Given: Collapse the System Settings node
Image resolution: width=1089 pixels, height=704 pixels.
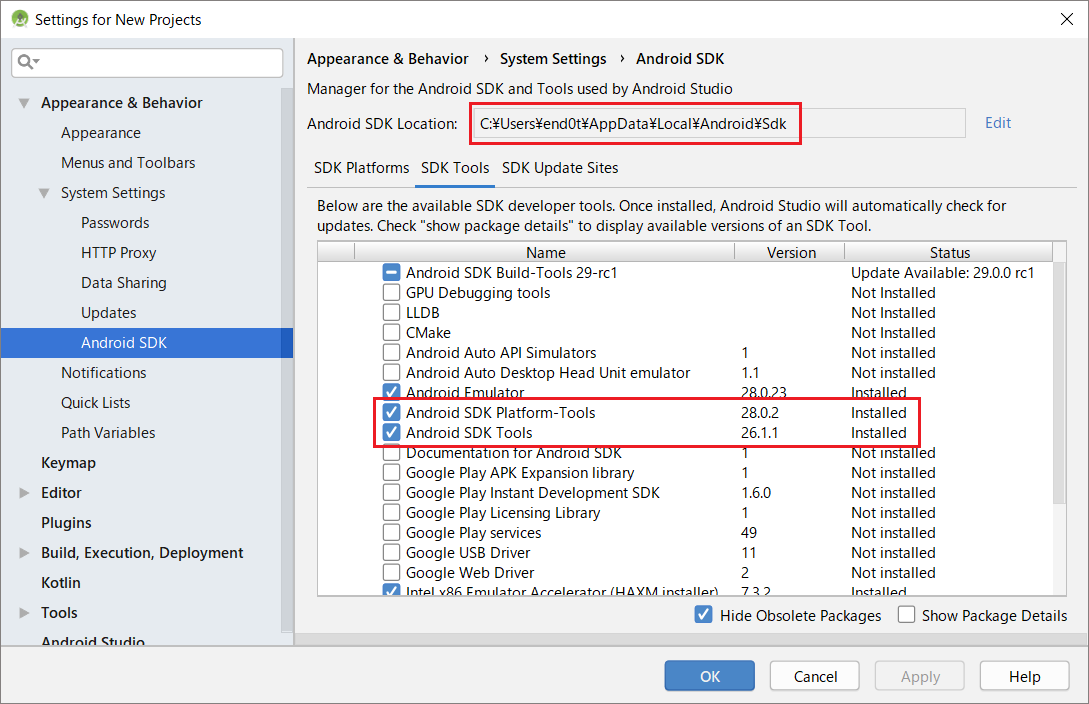Looking at the screenshot, I should [44, 192].
